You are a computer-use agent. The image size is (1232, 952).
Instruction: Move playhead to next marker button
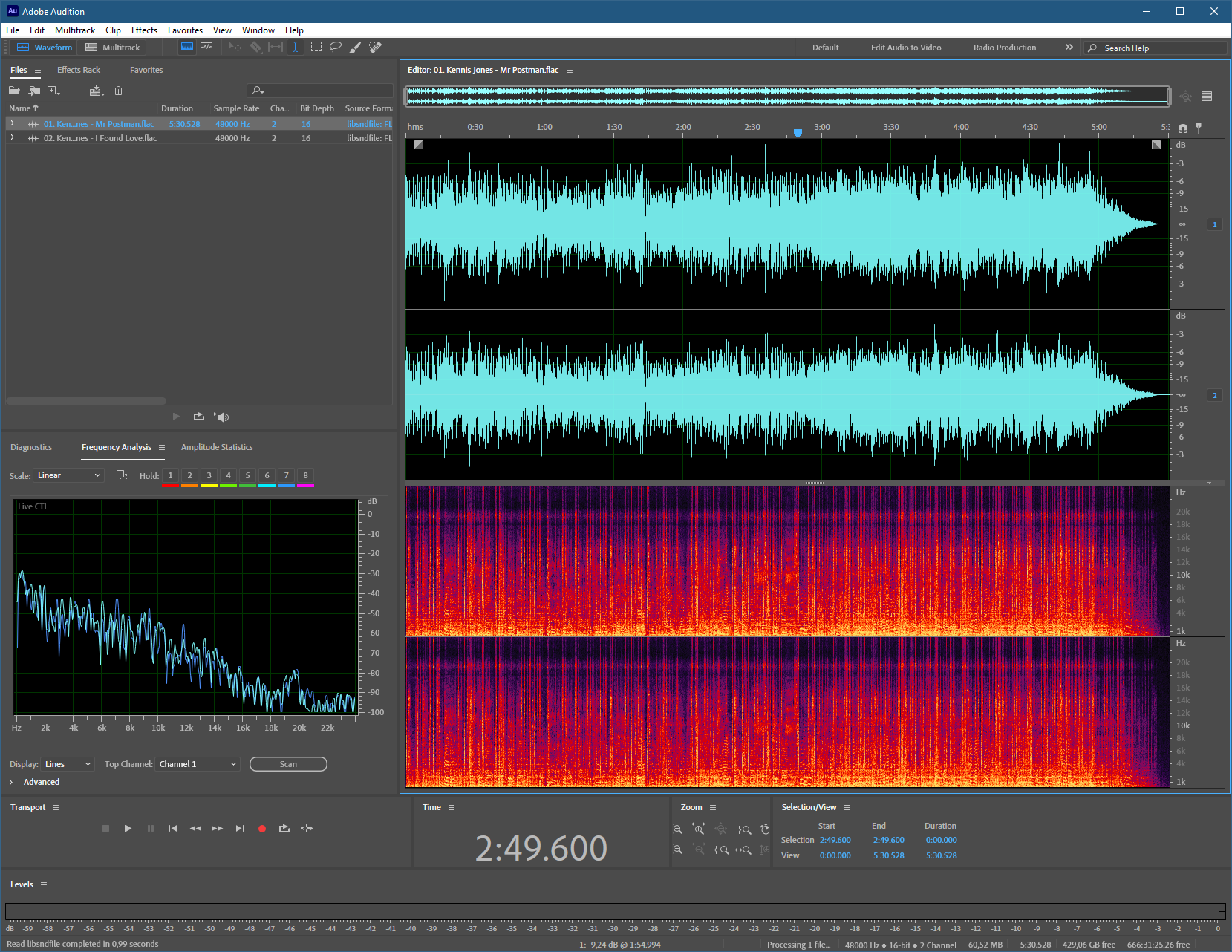tap(240, 828)
